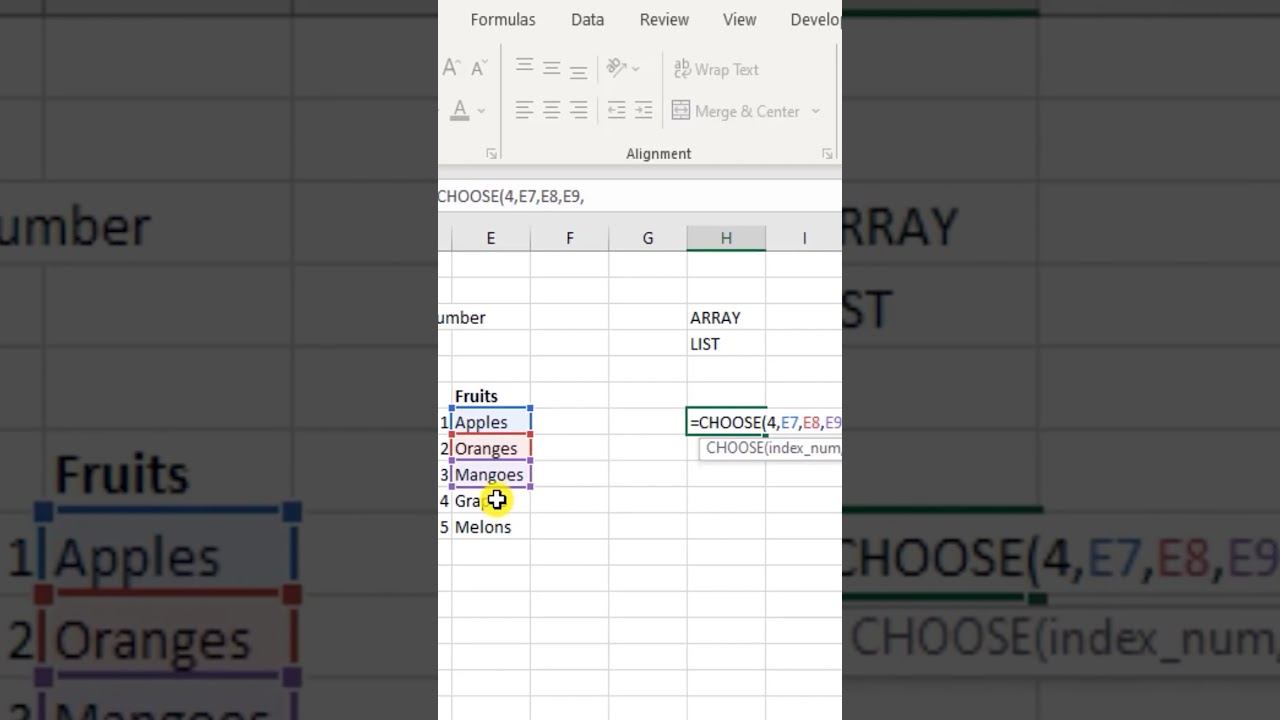This screenshot has width=1280, height=720.
Task: Select the Melons cell
Action: click(x=491, y=526)
